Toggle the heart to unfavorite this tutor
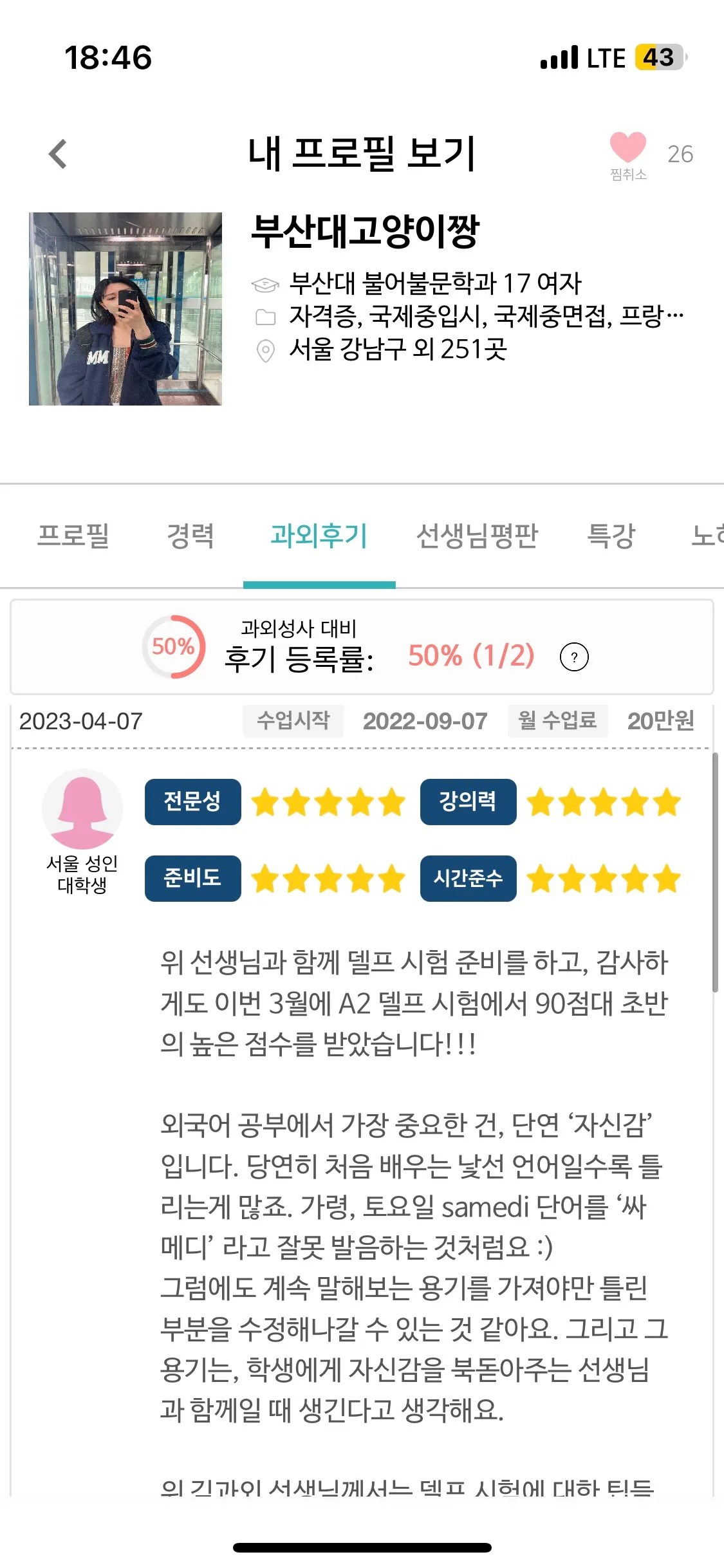The width and height of the screenshot is (724, 1568). pos(627,148)
